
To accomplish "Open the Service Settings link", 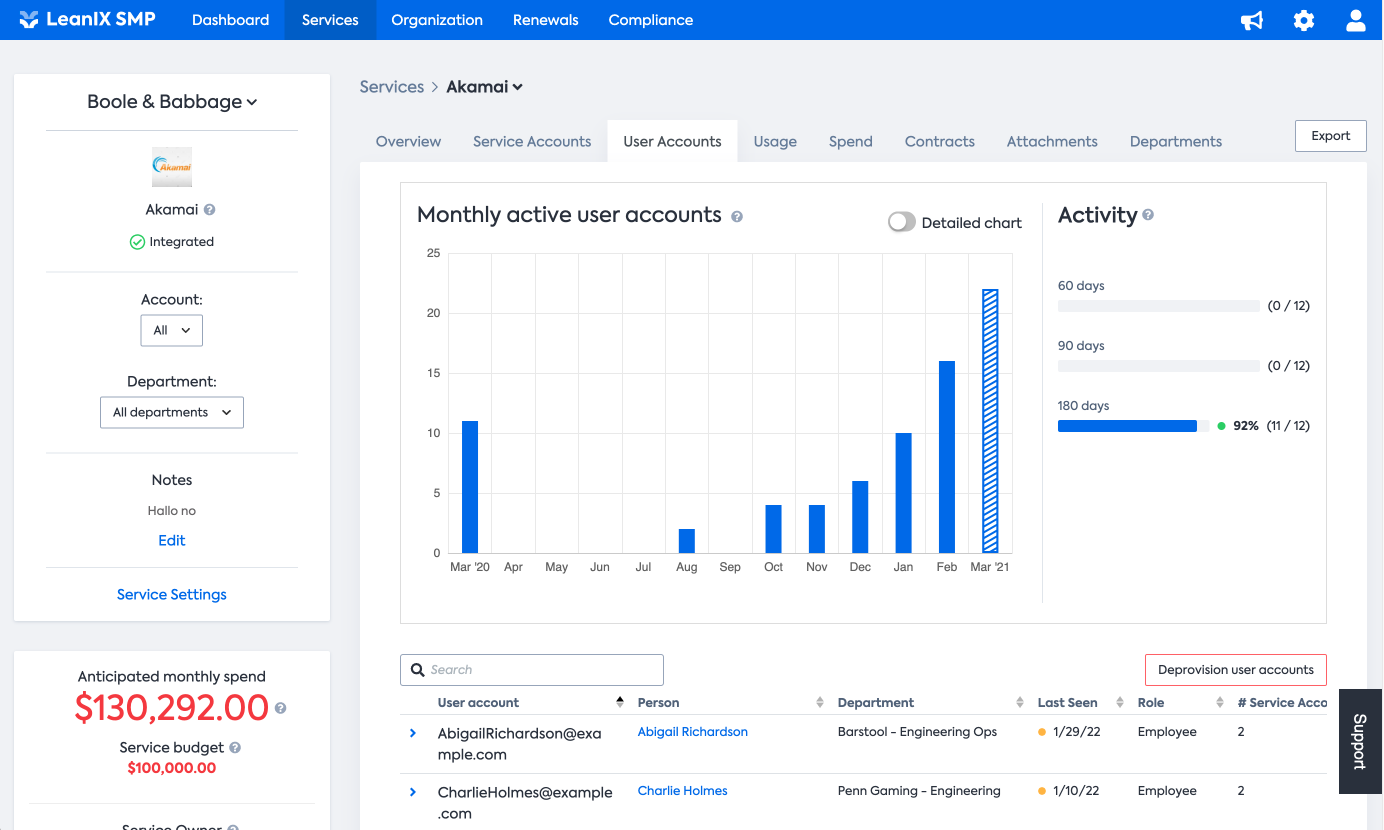I will 172,594.
